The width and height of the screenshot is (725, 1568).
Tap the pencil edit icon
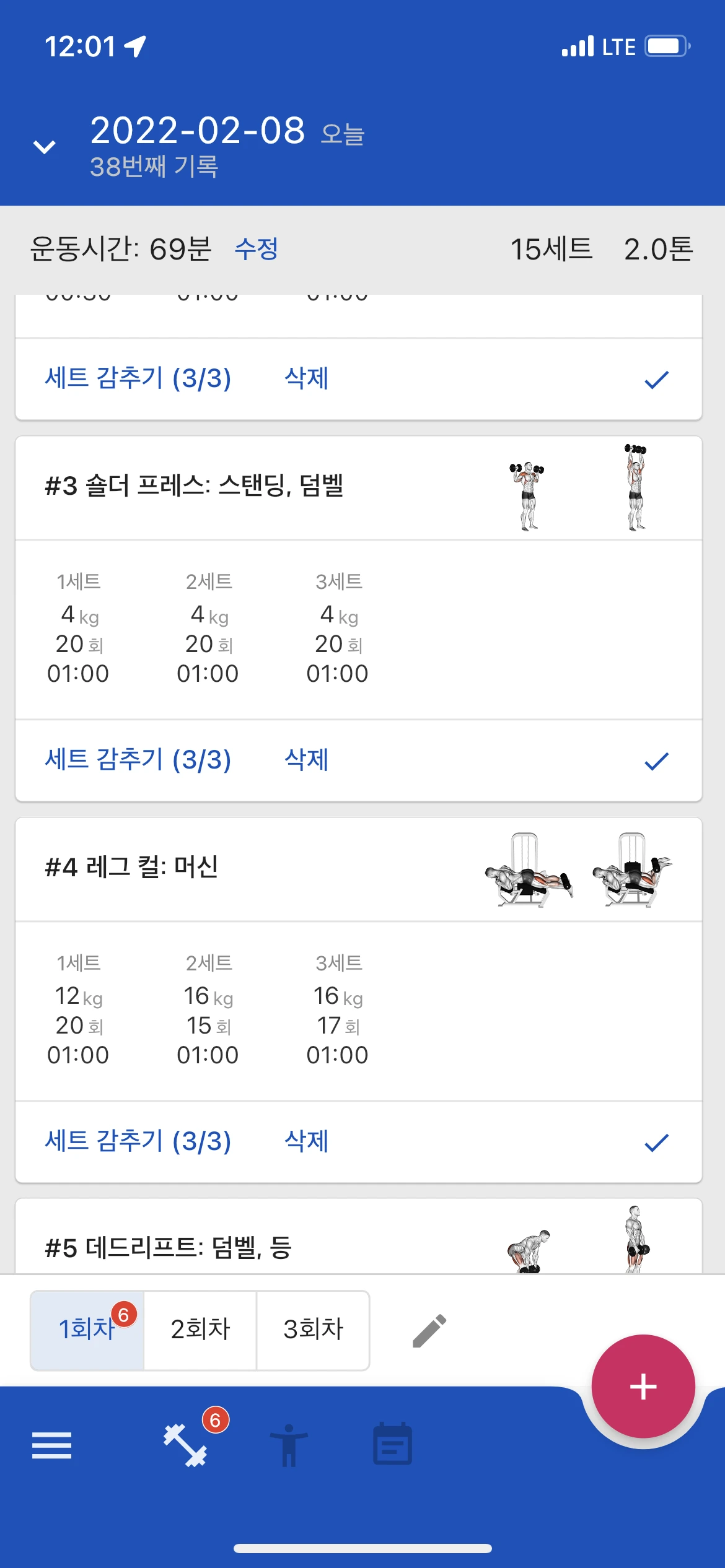[429, 1330]
